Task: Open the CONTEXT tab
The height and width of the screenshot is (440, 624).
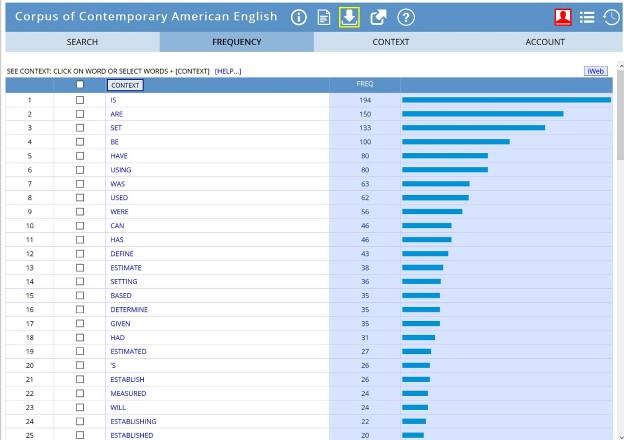Action: (391, 42)
